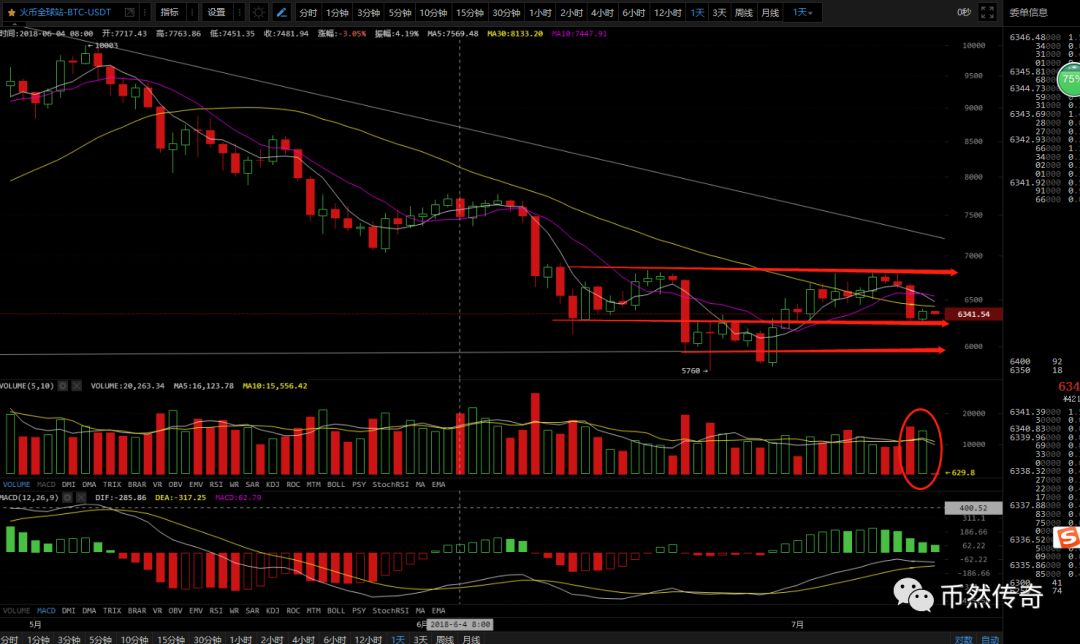
Task: Click the 火币全球站-BTC-USDT pair title
Action: [65, 12]
